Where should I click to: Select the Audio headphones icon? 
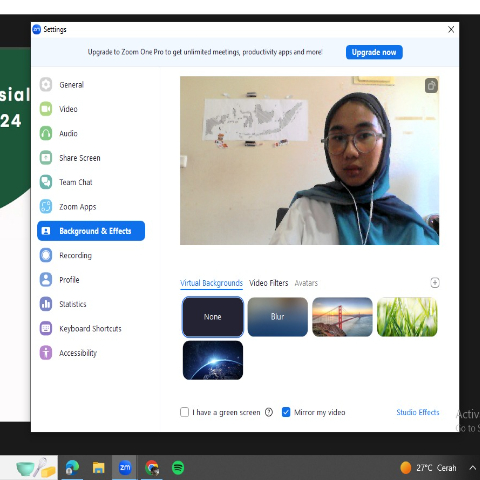click(x=46, y=133)
